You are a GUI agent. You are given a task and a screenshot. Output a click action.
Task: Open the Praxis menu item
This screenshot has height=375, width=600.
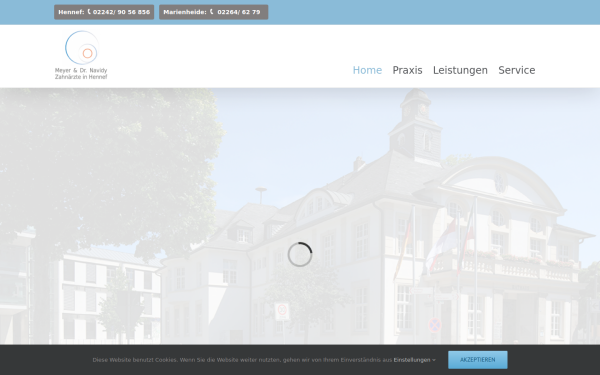[x=408, y=70]
